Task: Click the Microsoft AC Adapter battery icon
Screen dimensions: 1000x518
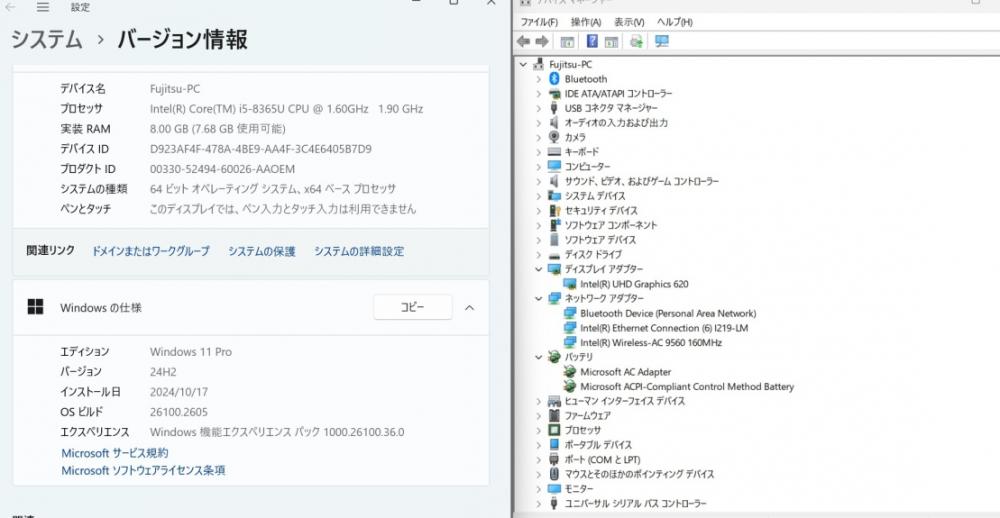Action: pos(570,371)
